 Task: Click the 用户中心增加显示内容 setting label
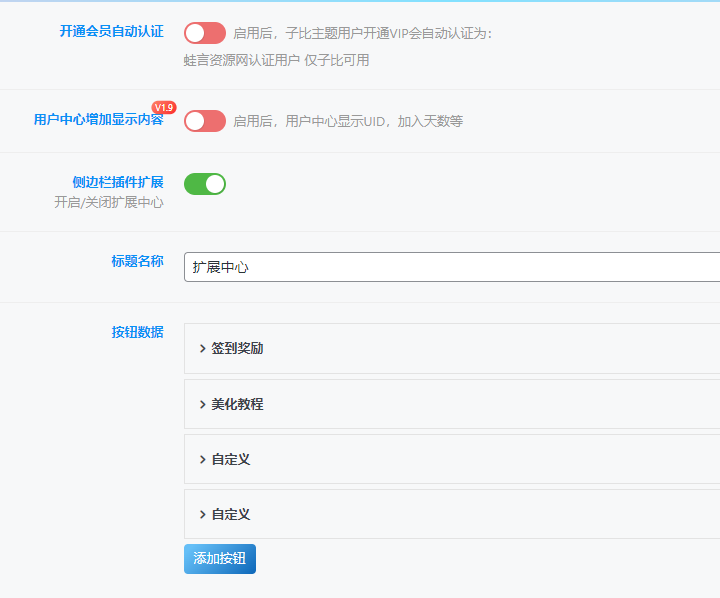click(x=98, y=120)
